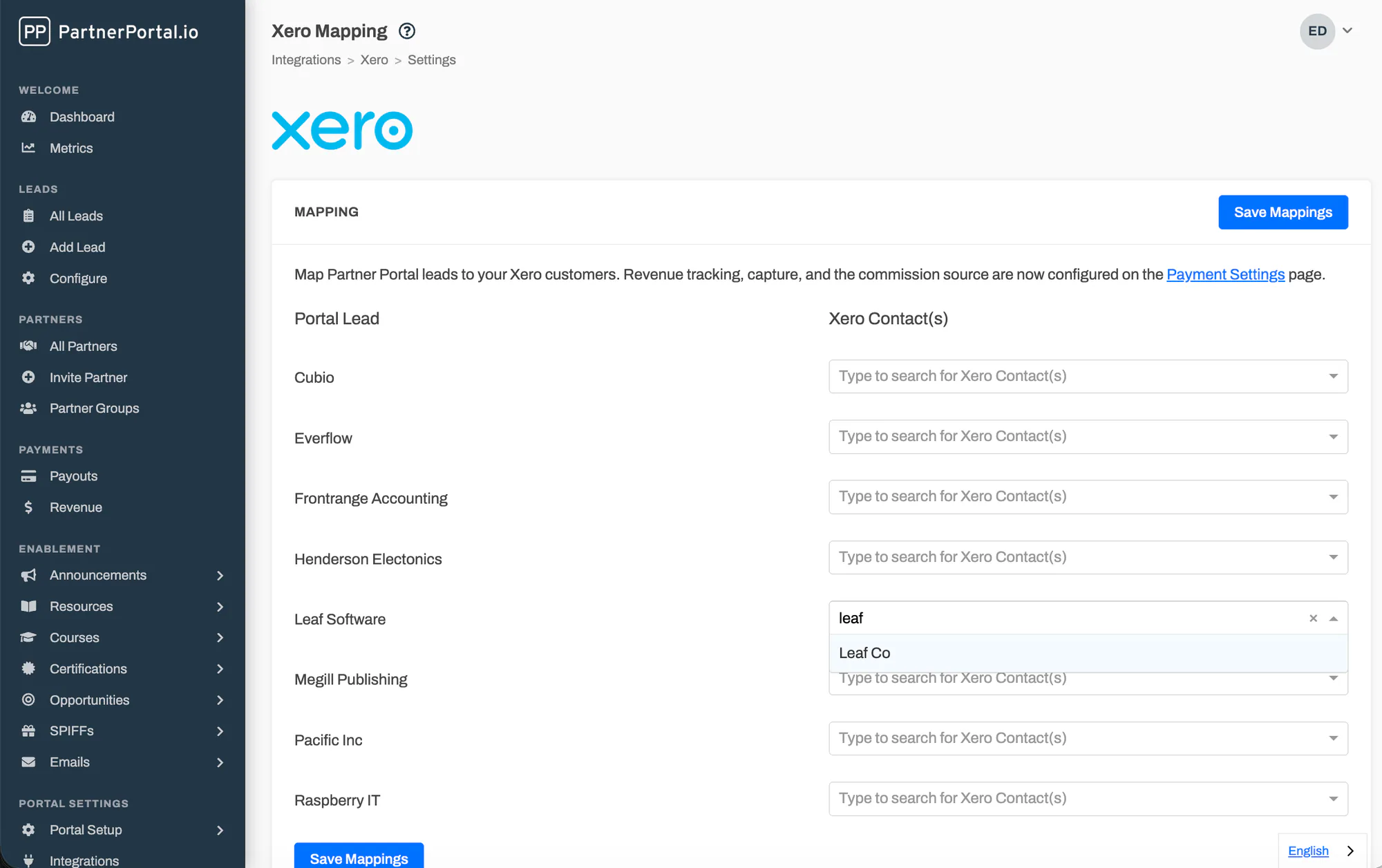1382x868 pixels.
Task: Expand the Opportunities submenu chevron
Action: click(220, 699)
